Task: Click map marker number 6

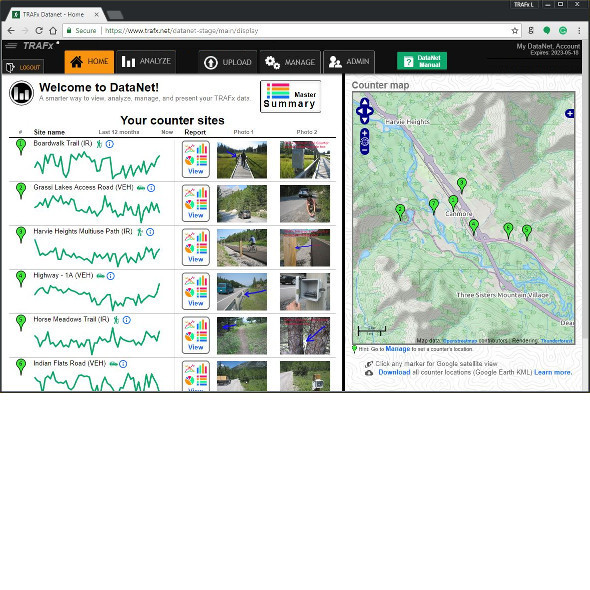Action: pos(508,230)
